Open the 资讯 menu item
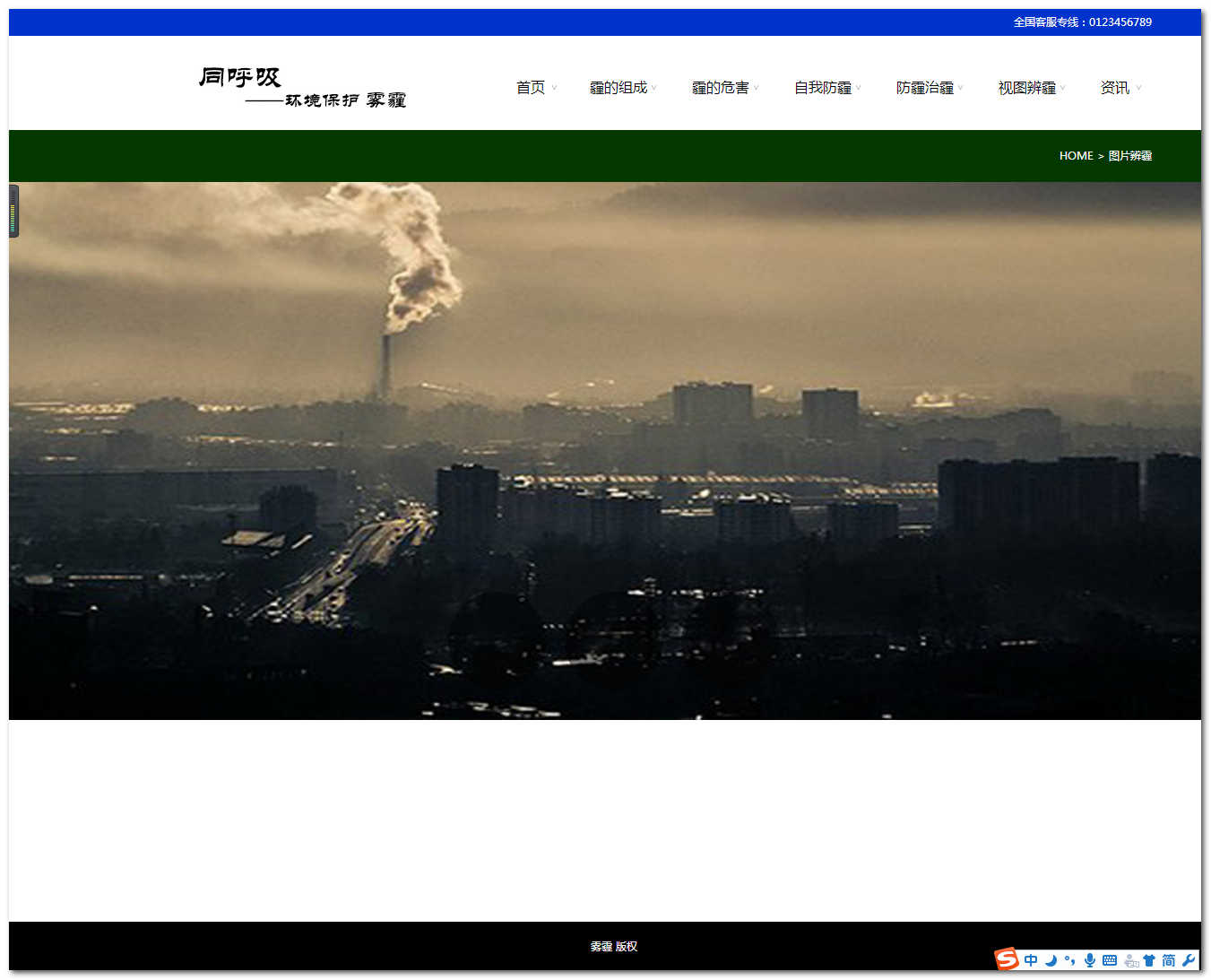The height and width of the screenshot is (980, 1211). coord(1115,88)
